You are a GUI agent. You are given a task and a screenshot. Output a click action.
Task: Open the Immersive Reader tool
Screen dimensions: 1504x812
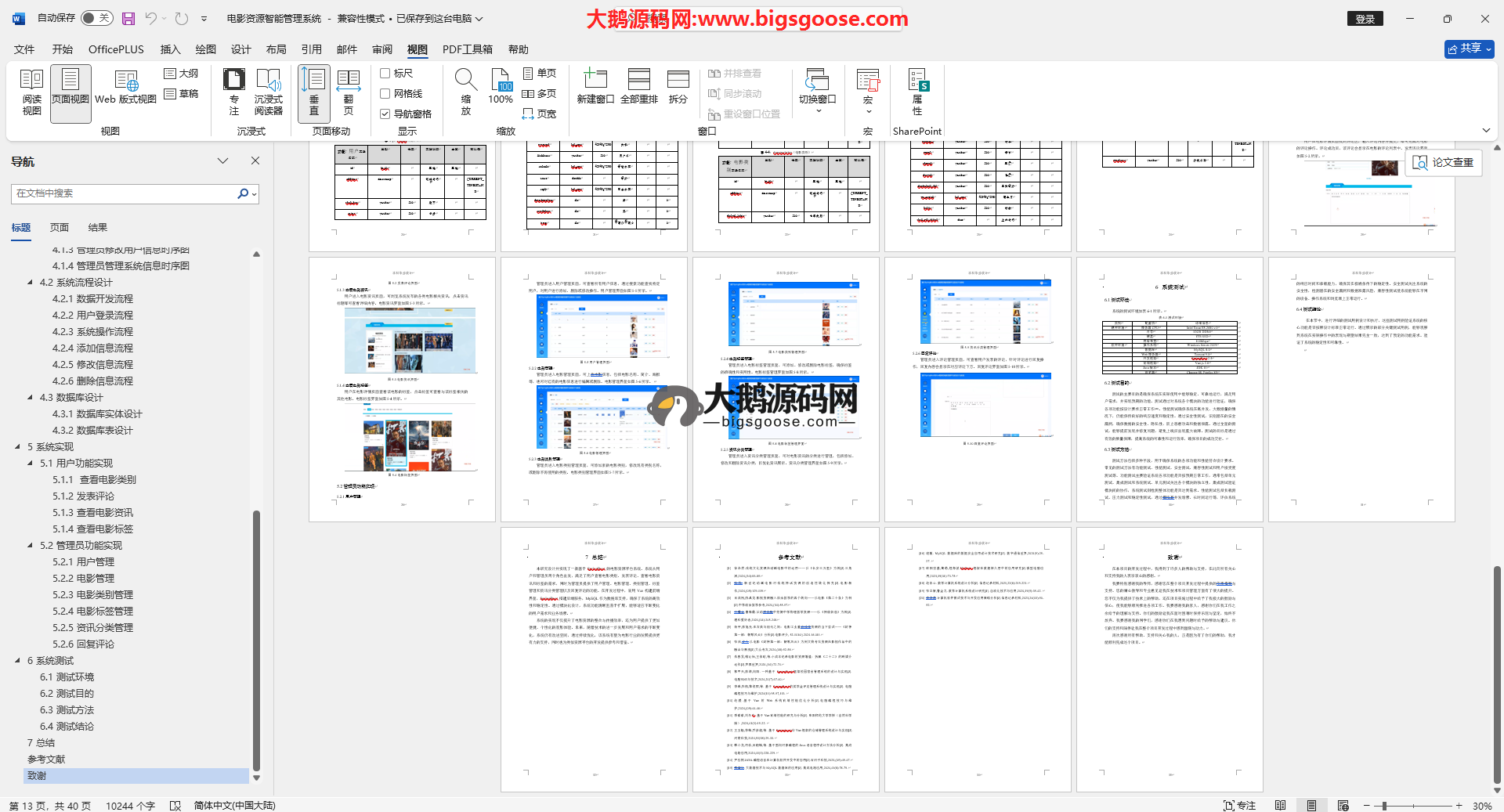tap(268, 92)
